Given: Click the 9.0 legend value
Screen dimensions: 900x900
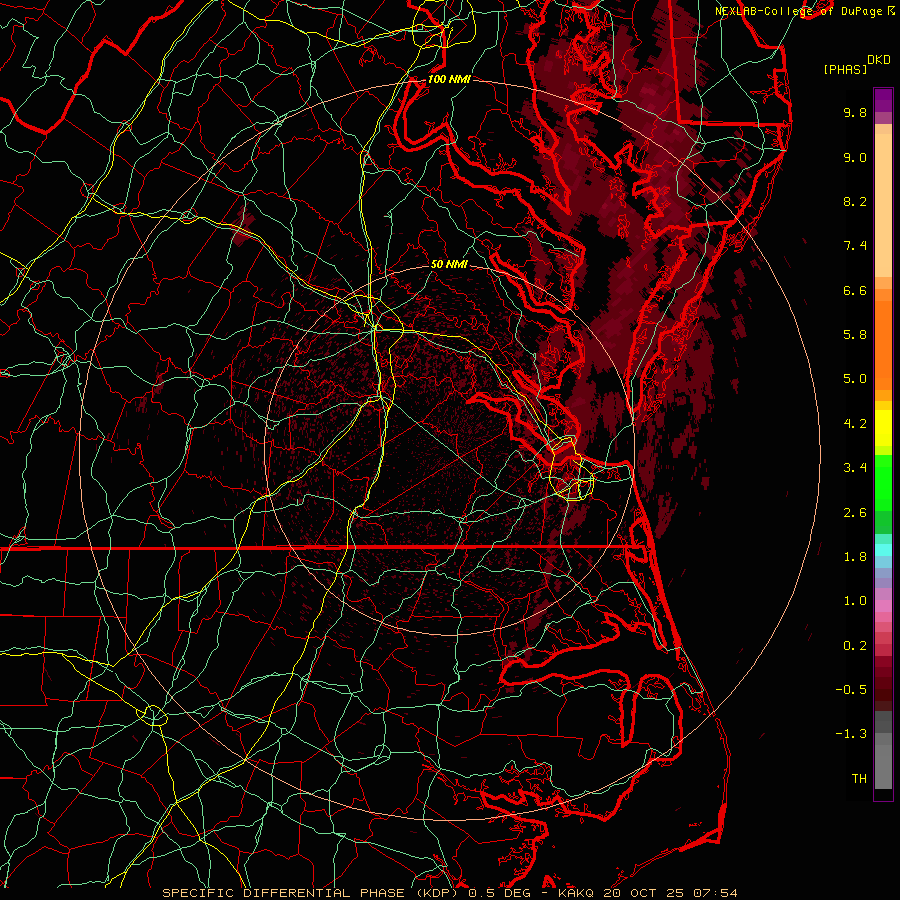Looking at the screenshot, I should (x=855, y=157).
